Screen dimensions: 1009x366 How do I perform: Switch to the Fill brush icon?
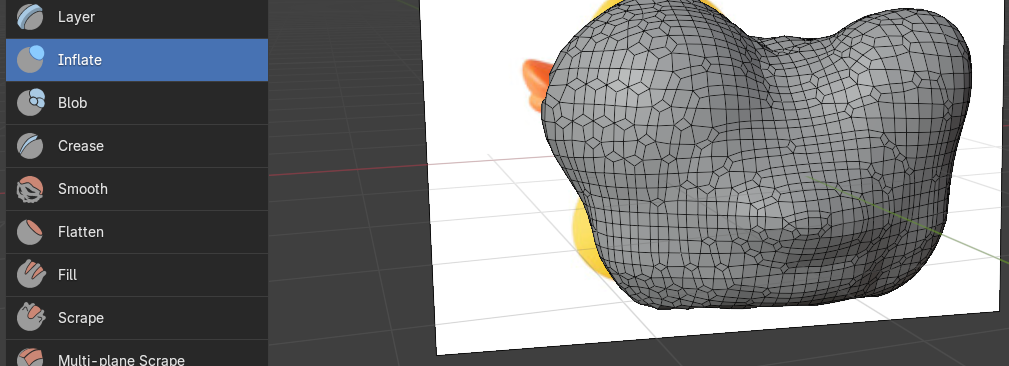(x=30, y=275)
